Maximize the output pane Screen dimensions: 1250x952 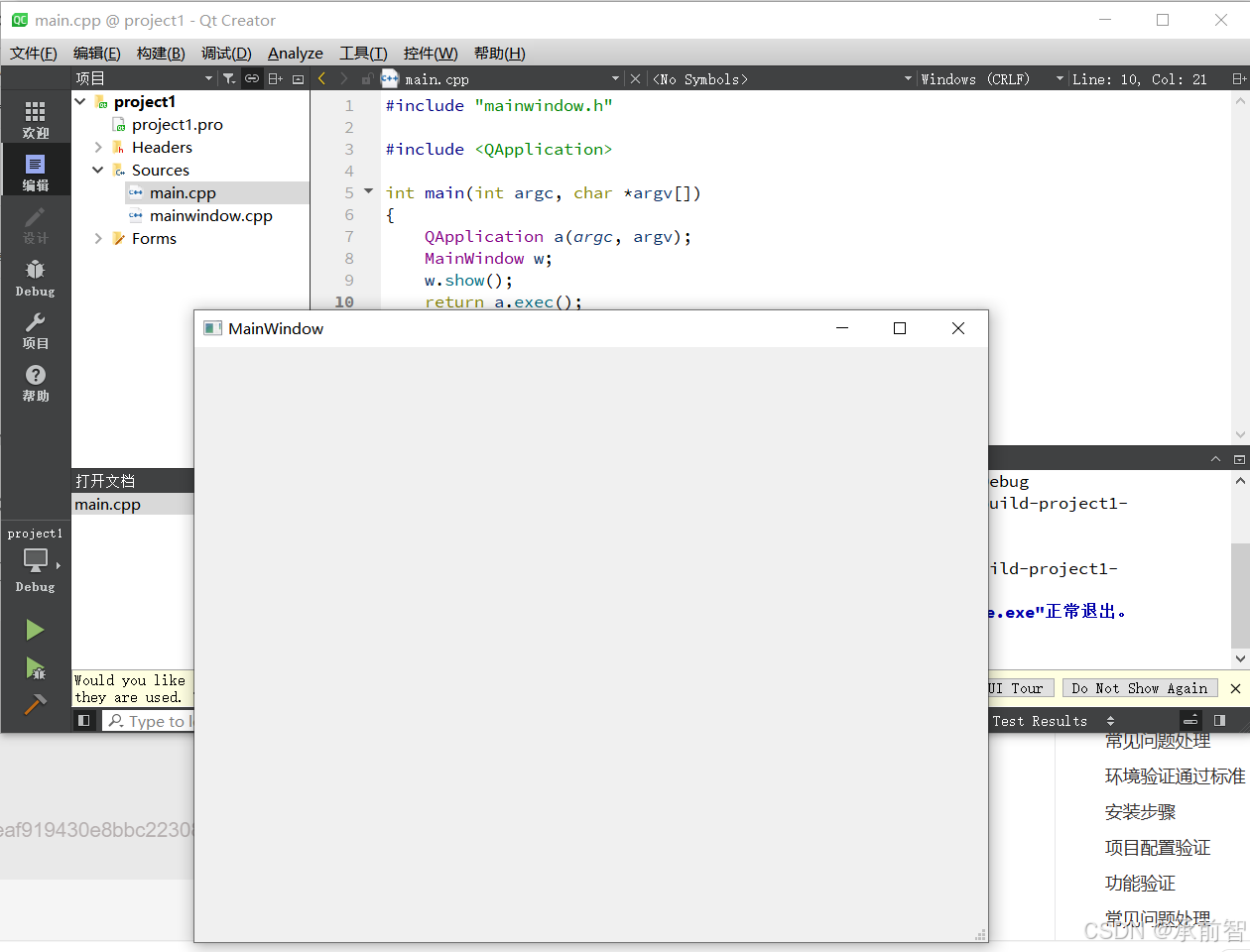(1239, 459)
